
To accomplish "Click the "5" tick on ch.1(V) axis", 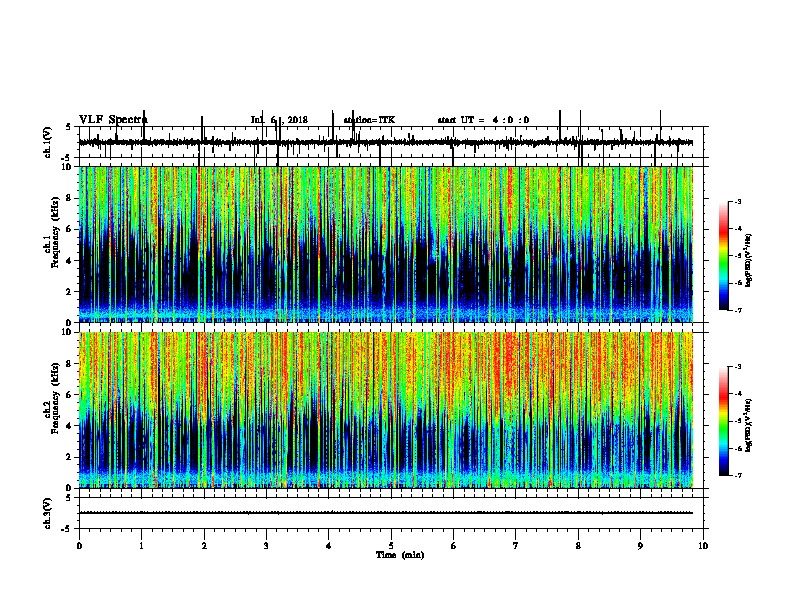I will pyautogui.click(x=68, y=127).
